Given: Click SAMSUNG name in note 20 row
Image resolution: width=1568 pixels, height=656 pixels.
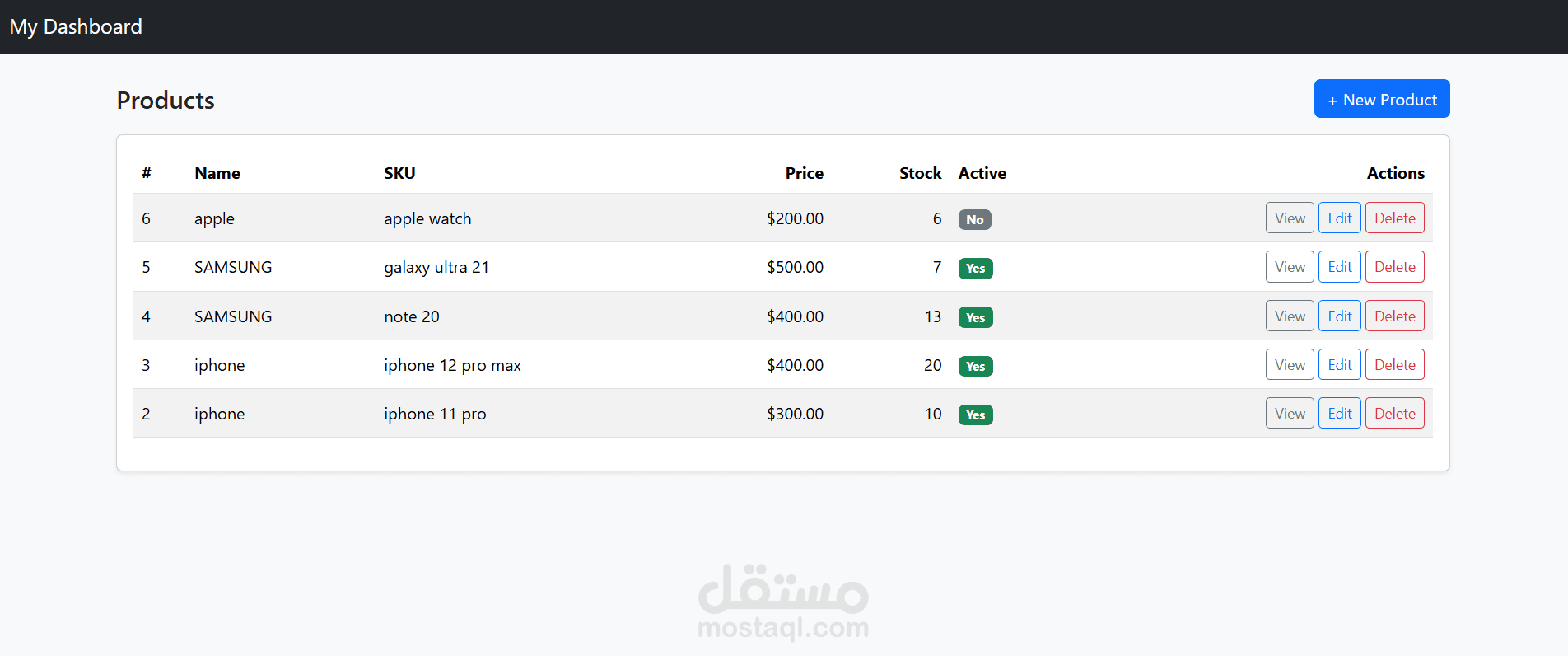Looking at the screenshot, I should tap(233, 316).
